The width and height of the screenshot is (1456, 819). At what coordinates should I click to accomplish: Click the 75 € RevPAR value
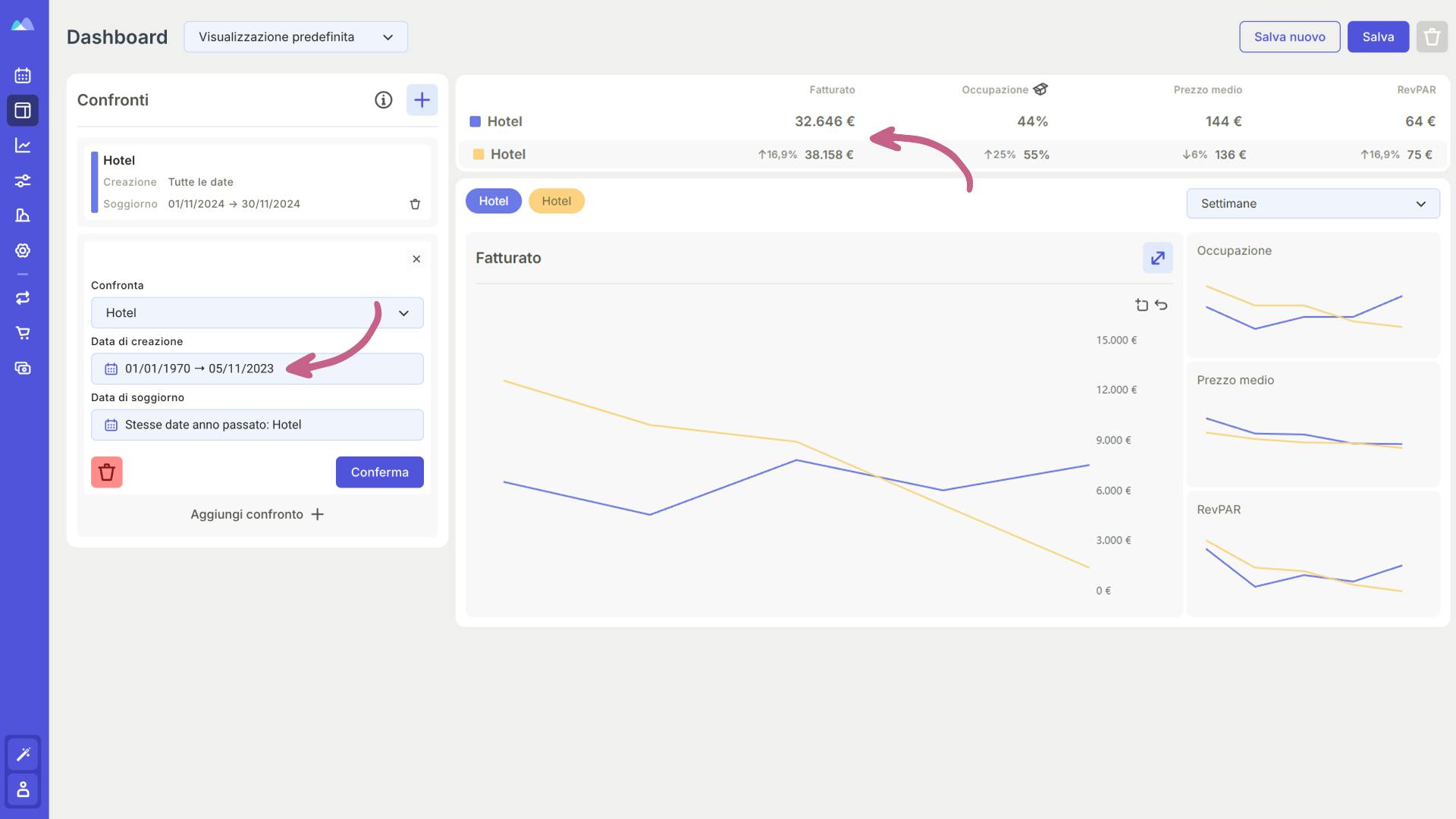pos(1420,155)
